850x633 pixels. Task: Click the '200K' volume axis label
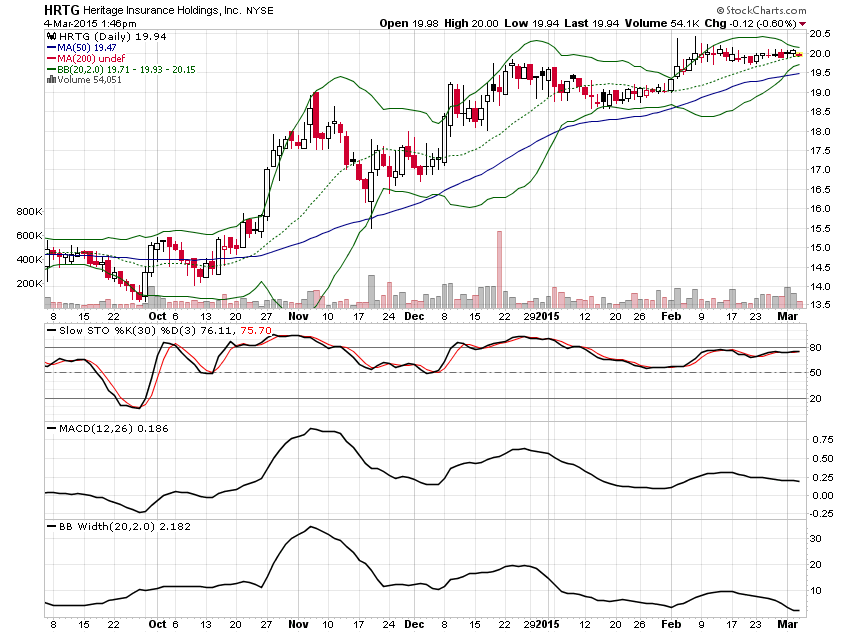click(29, 283)
